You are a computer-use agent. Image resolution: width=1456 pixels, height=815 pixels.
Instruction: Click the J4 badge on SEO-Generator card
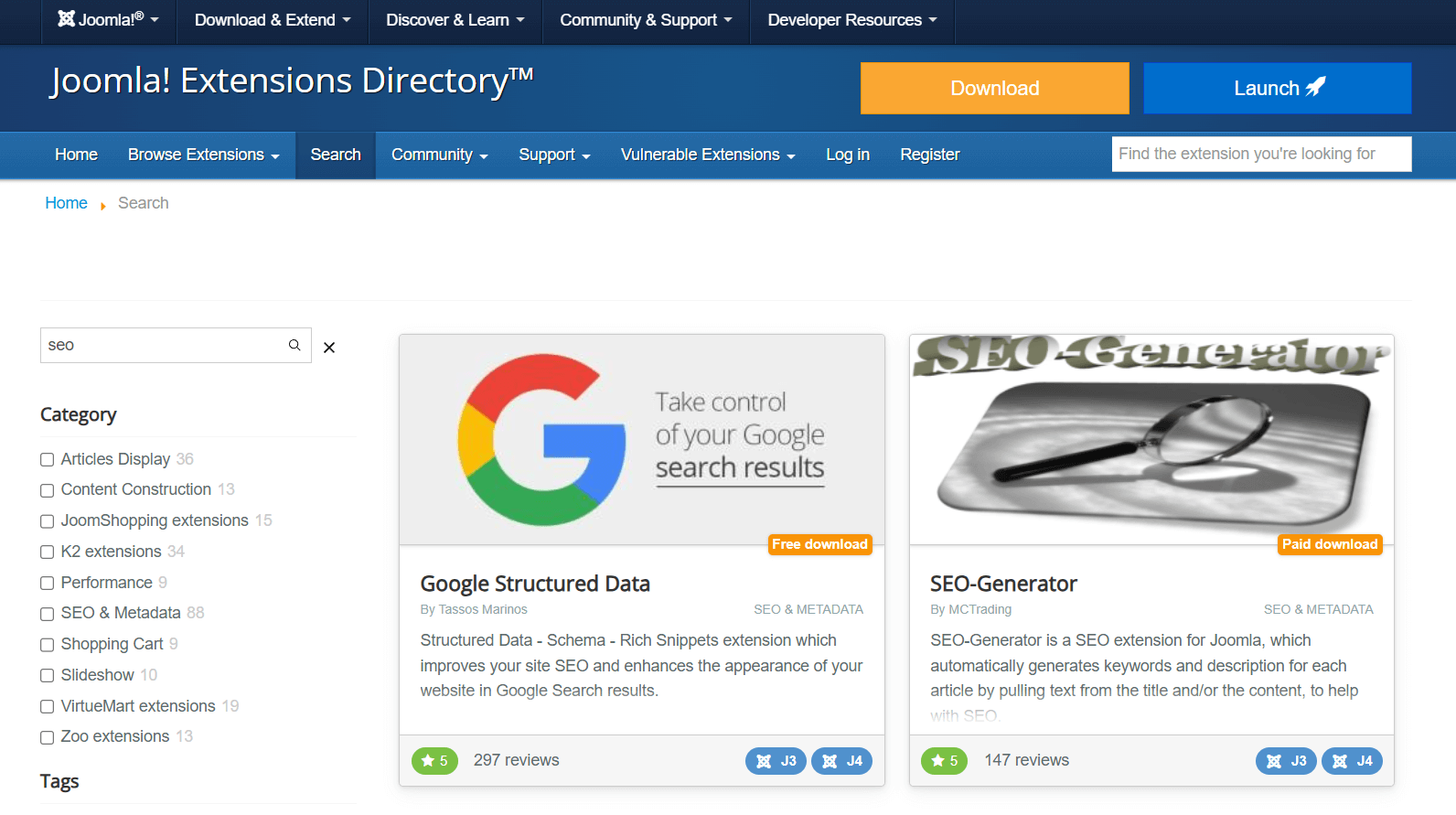[1352, 761]
